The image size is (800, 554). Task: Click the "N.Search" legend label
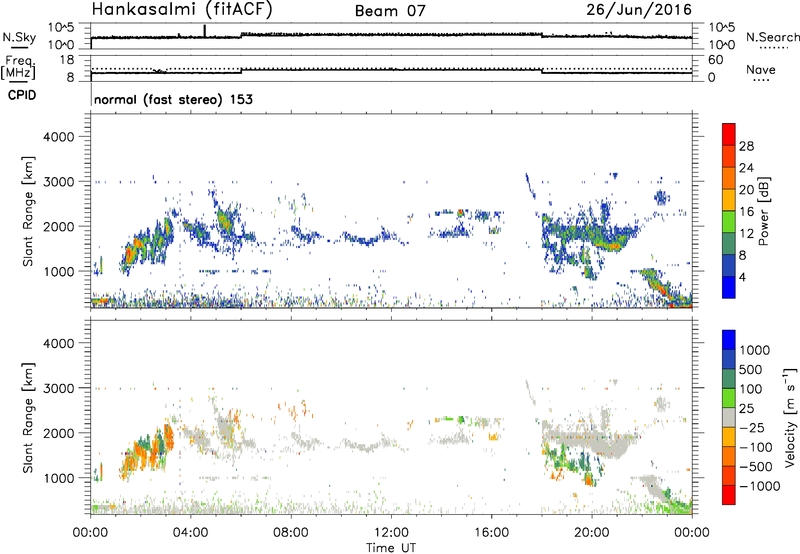pos(772,37)
